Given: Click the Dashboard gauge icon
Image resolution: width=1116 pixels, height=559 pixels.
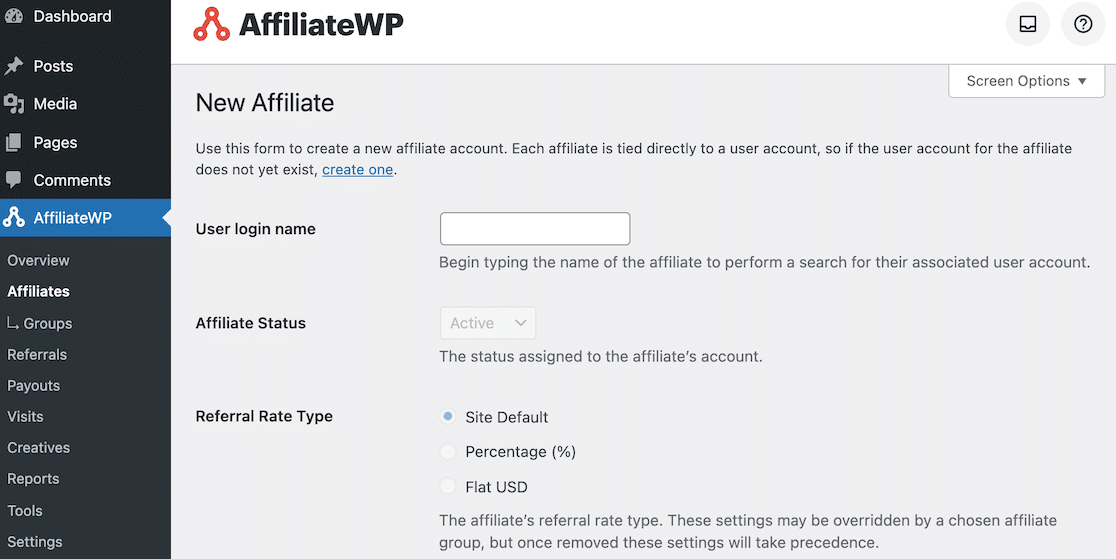Looking at the screenshot, I should coord(14,16).
